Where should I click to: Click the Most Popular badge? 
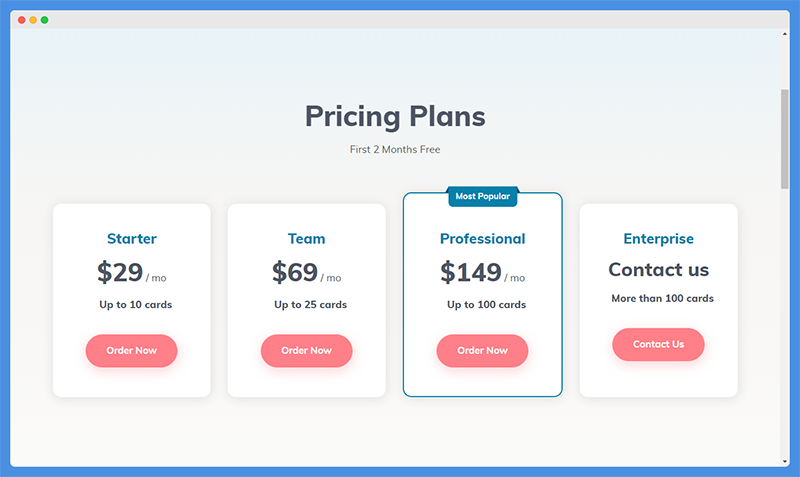pos(483,196)
